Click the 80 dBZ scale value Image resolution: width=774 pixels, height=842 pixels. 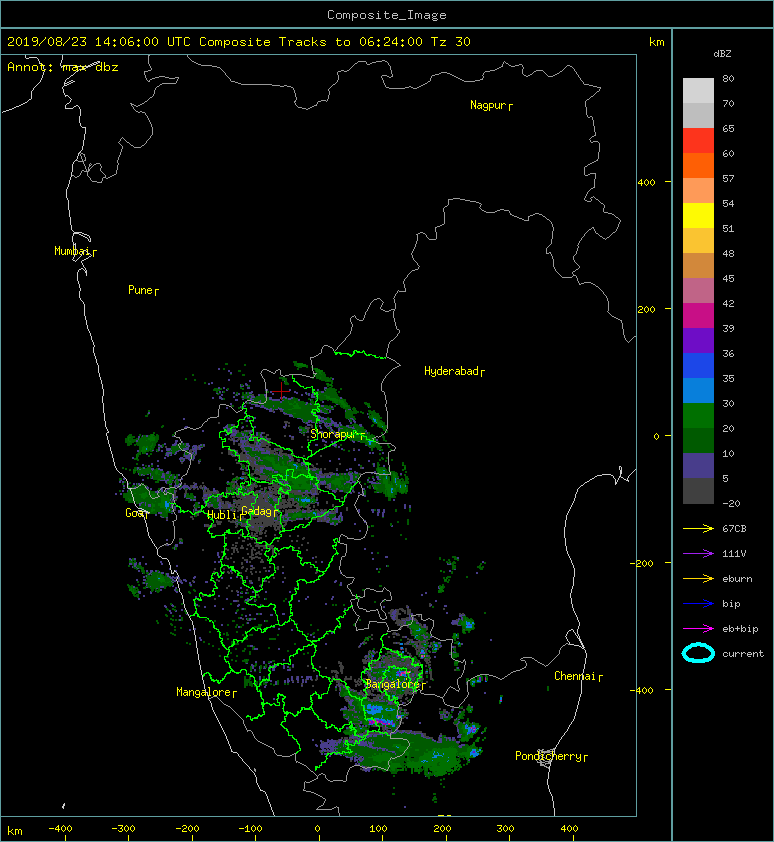pyautogui.click(x=728, y=78)
